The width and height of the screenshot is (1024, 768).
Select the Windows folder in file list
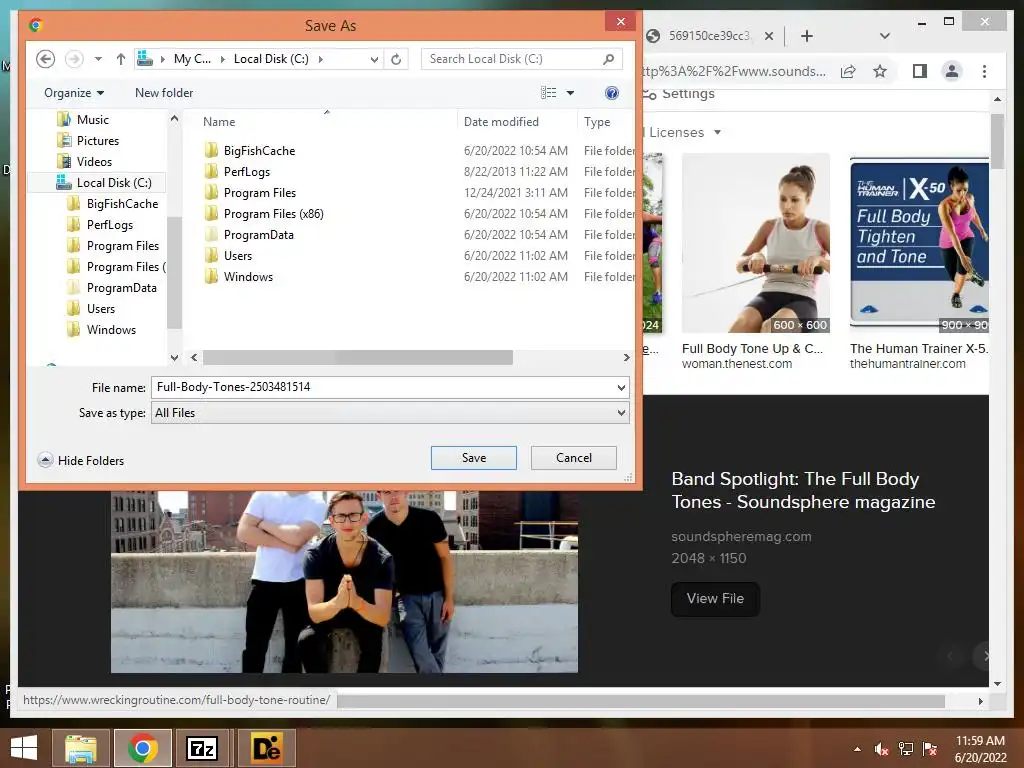[248, 277]
